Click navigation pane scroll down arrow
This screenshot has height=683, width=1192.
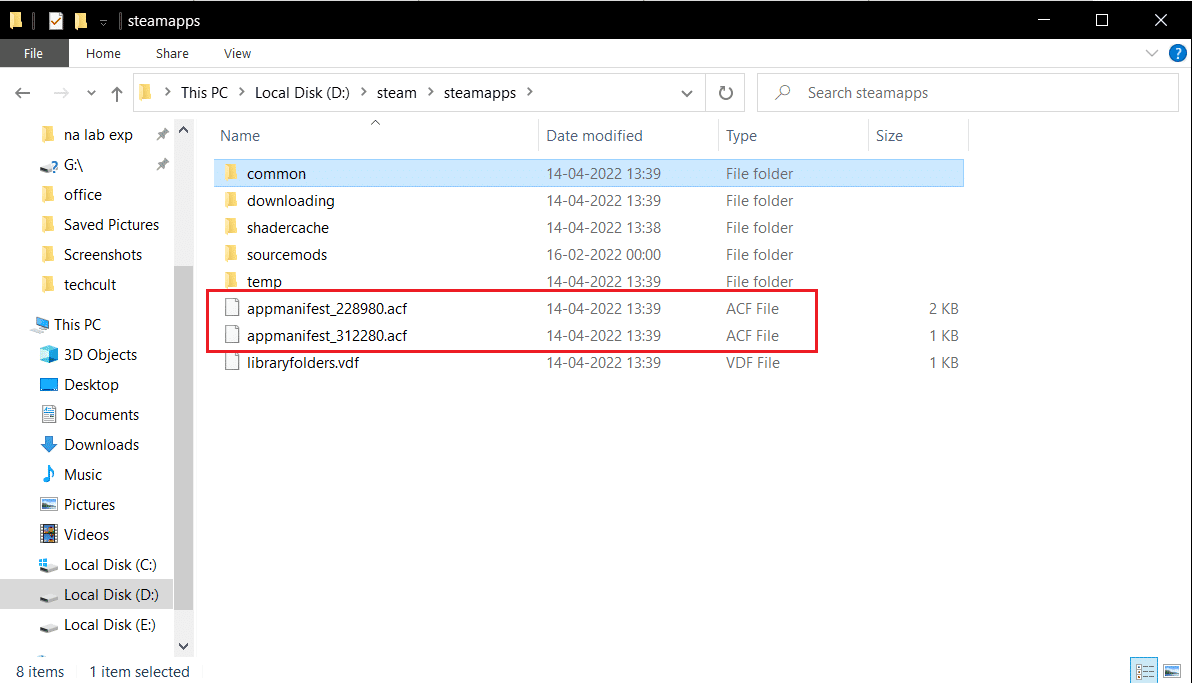[183, 646]
